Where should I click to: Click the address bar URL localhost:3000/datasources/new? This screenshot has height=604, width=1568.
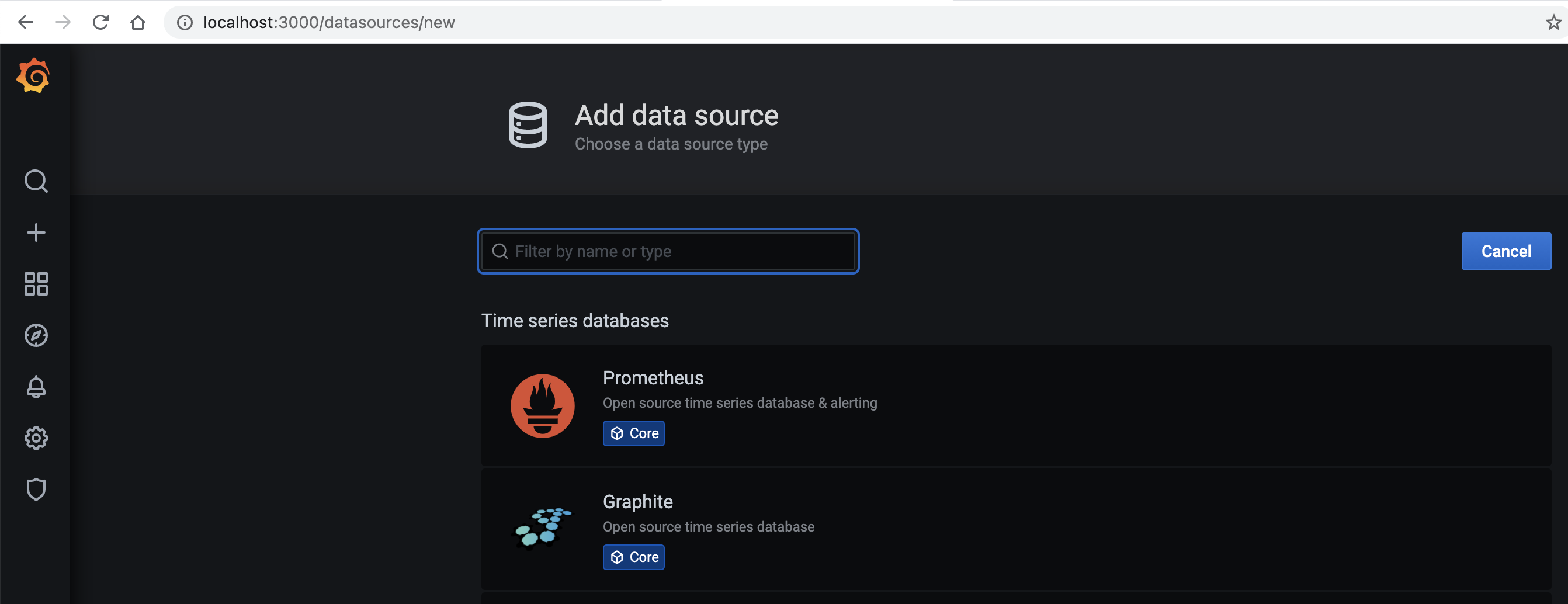click(329, 23)
